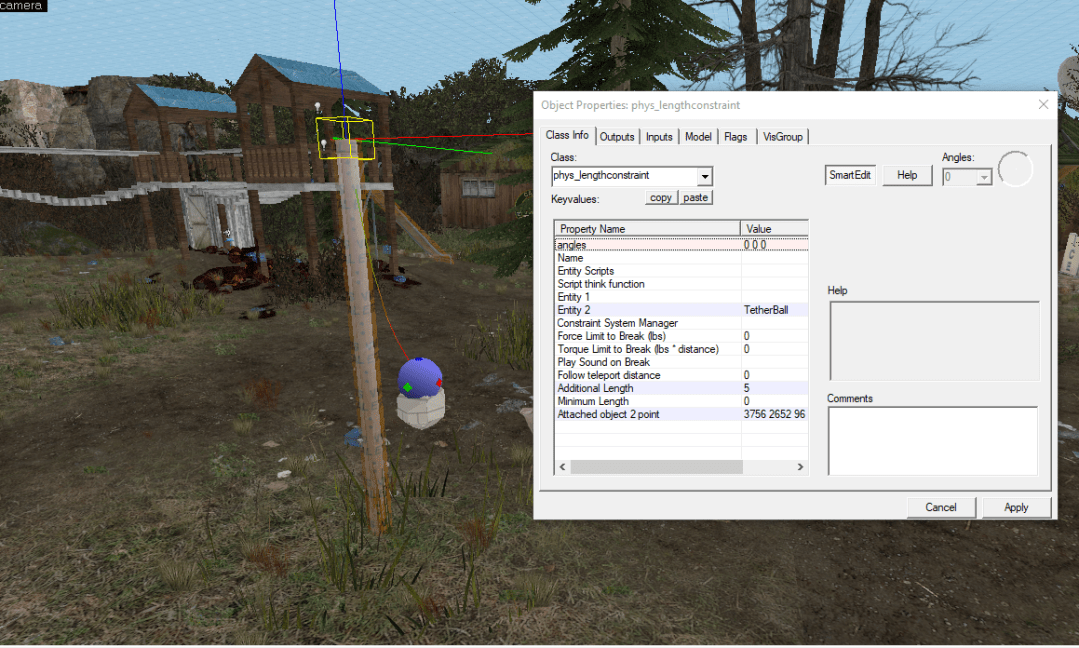The image size is (1079, 648).
Task: Open the Flags tab
Action: [x=735, y=137]
